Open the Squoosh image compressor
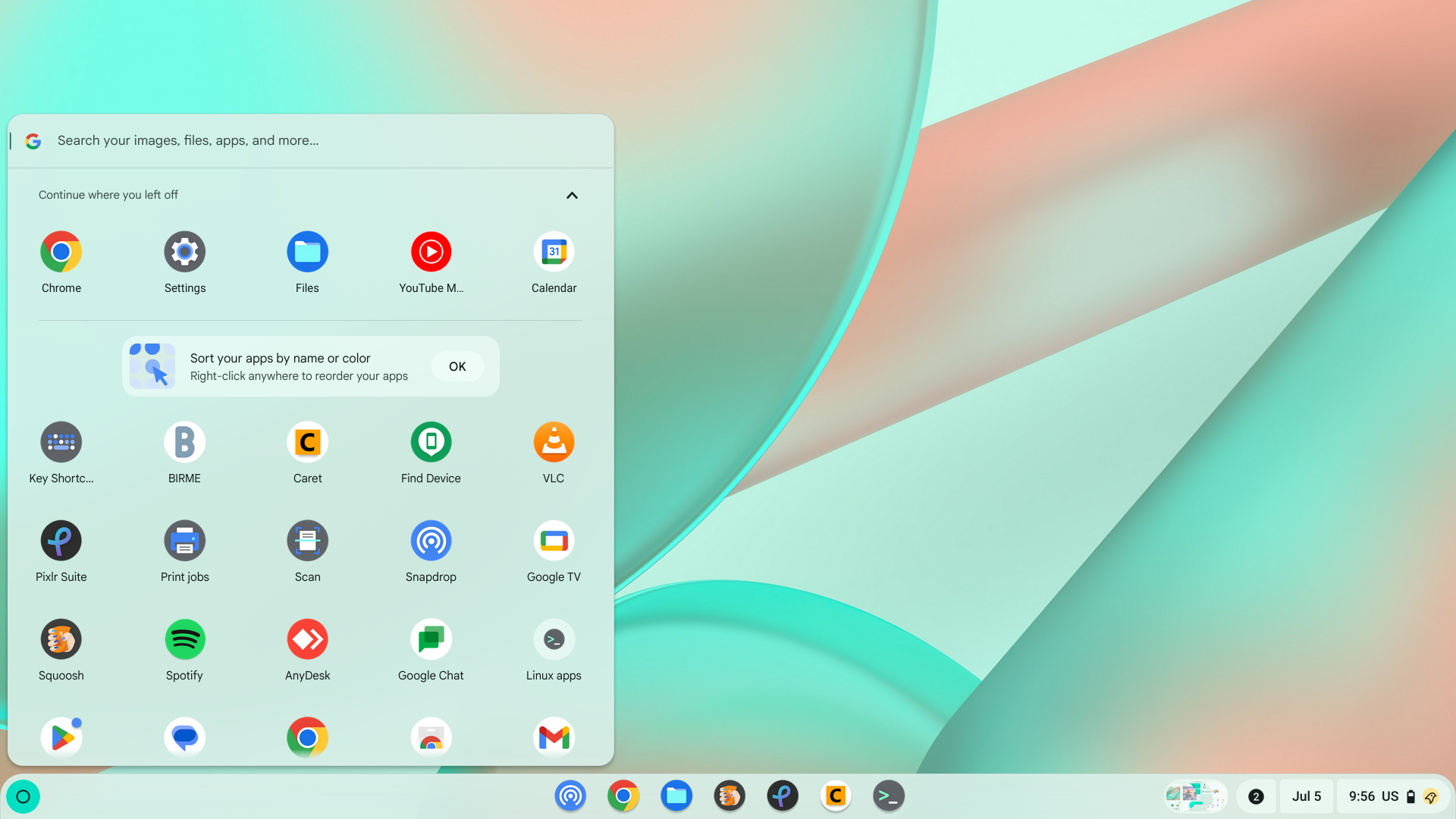 click(61, 639)
